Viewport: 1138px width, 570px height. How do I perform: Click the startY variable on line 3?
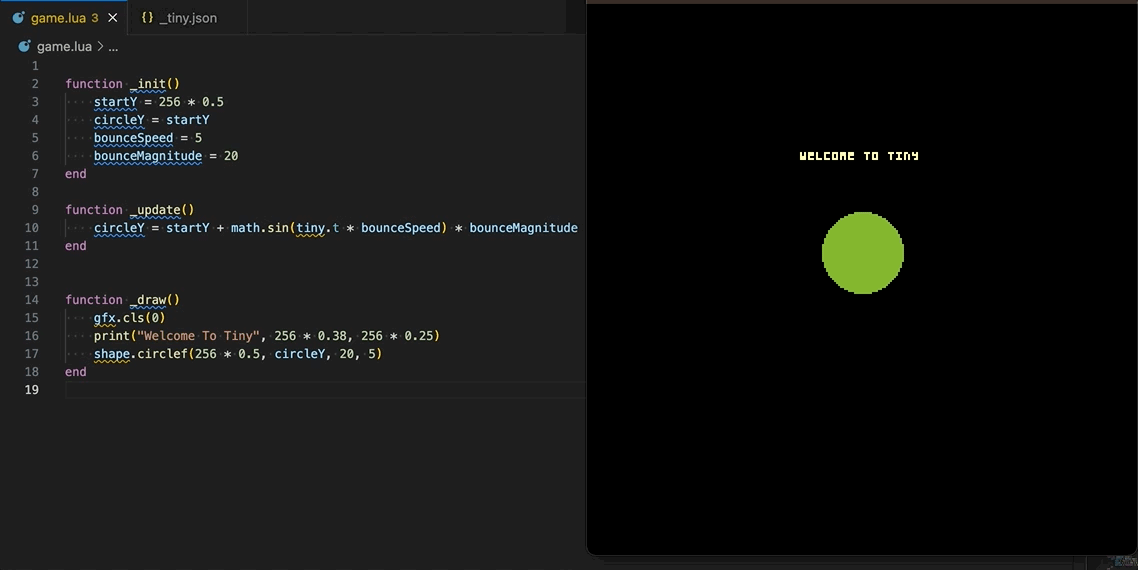[115, 102]
